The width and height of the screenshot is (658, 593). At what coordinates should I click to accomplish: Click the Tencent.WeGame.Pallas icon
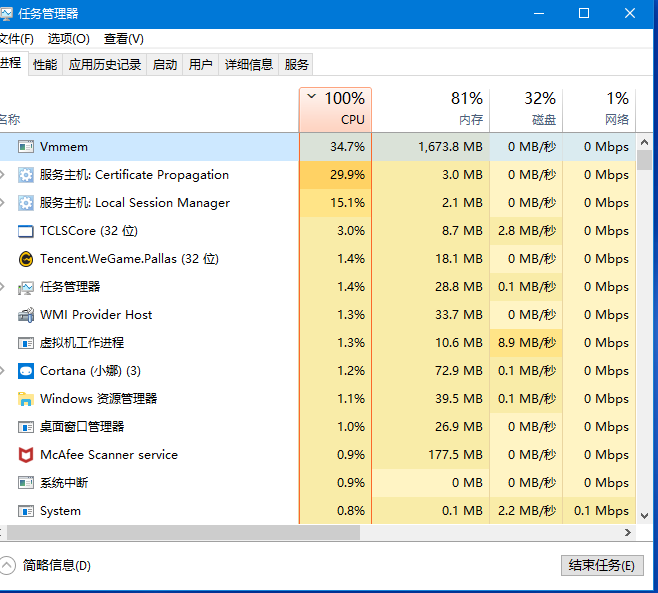pos(26,259)
